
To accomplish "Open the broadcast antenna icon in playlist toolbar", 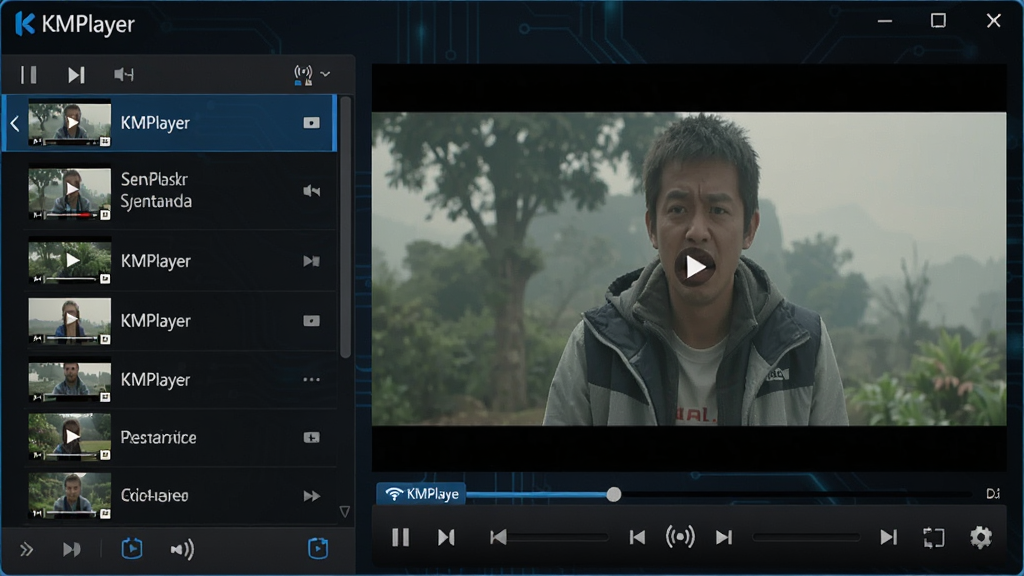I will [303, 74].
